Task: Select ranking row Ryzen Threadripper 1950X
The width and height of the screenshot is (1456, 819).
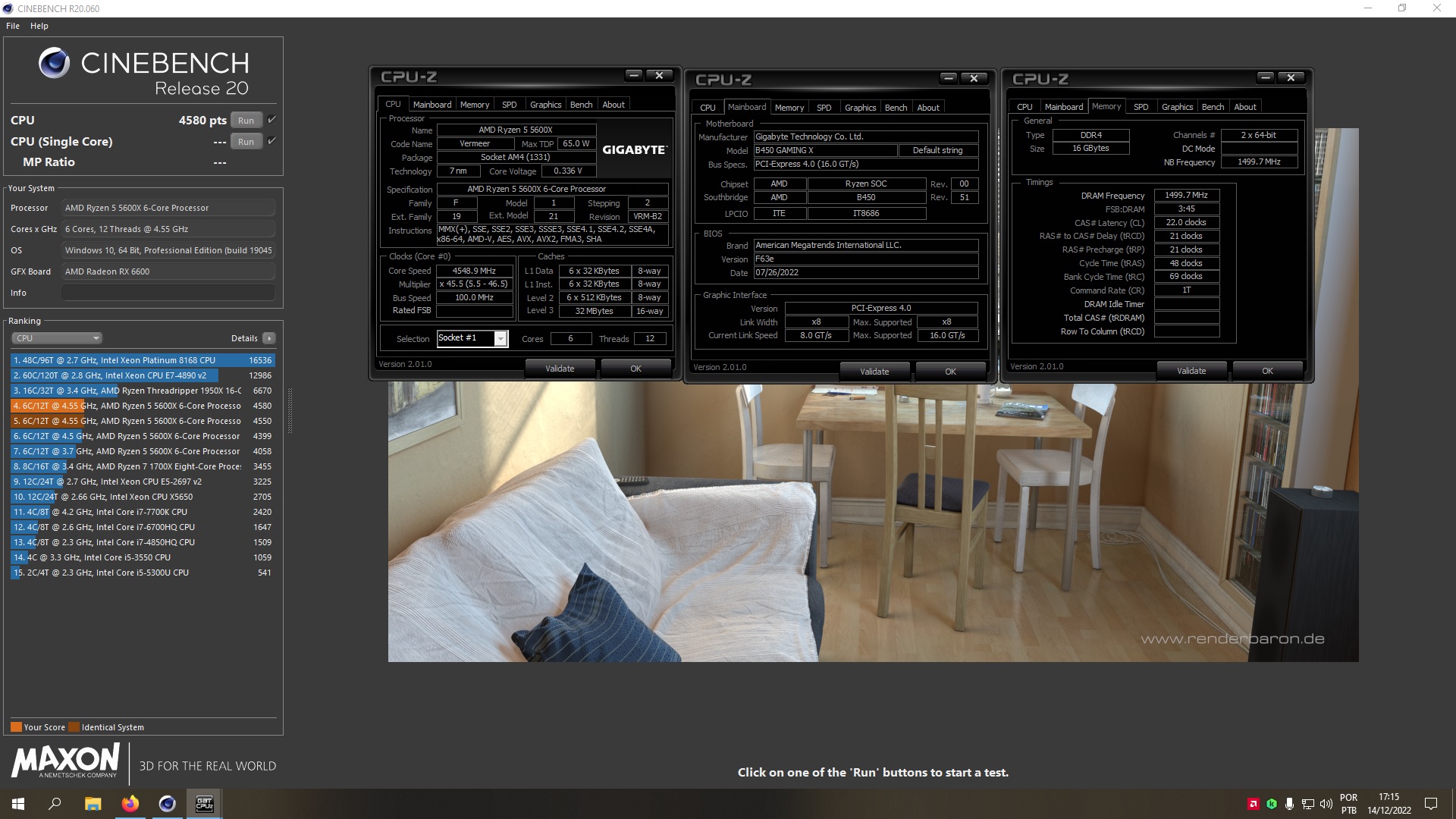Action: 143,391
